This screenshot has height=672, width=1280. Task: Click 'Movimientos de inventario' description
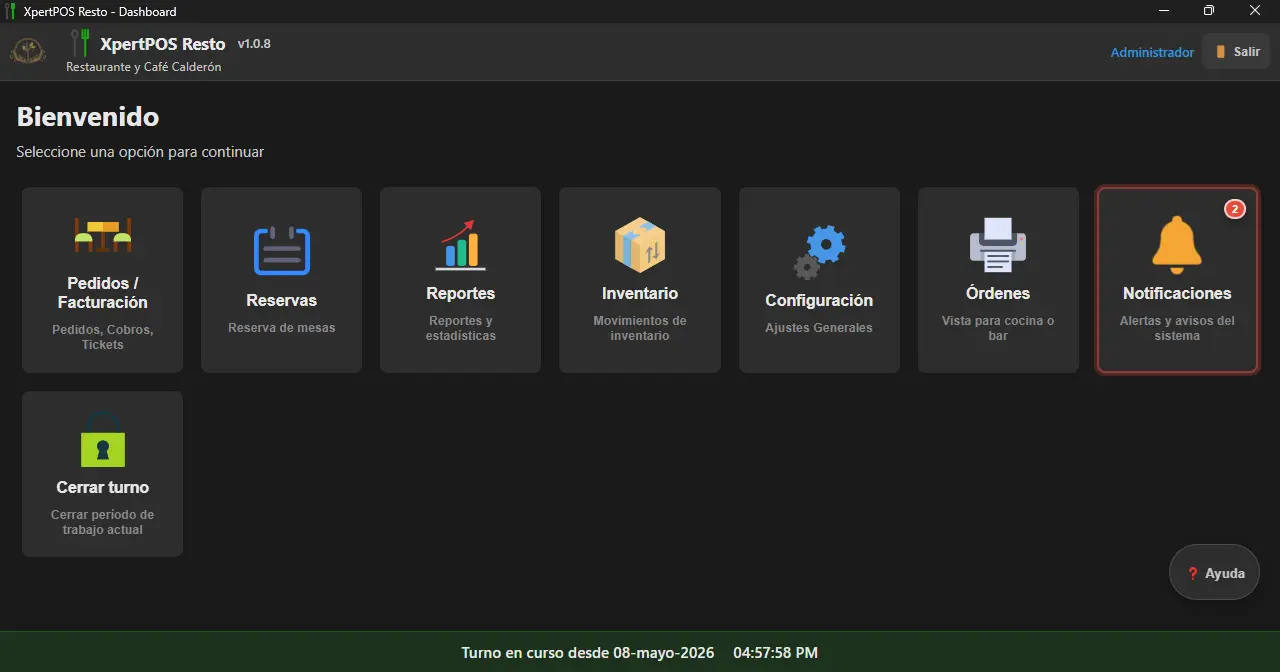click(640, 328)
